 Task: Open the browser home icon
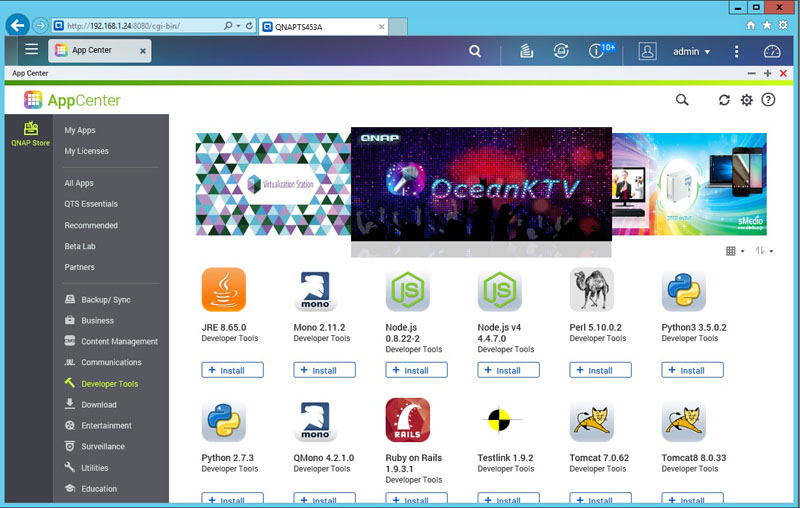click(751, 25)
